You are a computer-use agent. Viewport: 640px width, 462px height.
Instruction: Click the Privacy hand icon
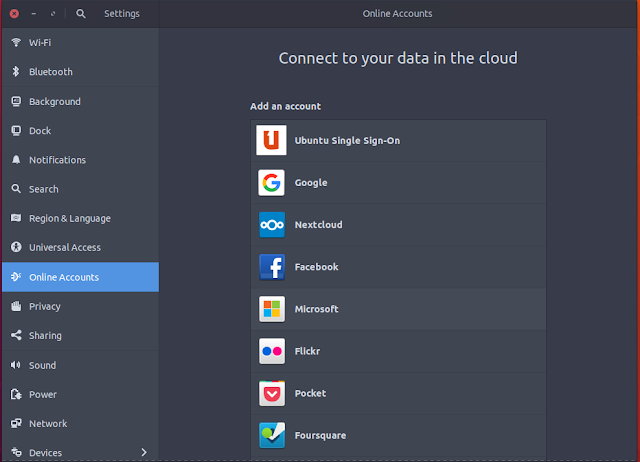tap(16, 306)
